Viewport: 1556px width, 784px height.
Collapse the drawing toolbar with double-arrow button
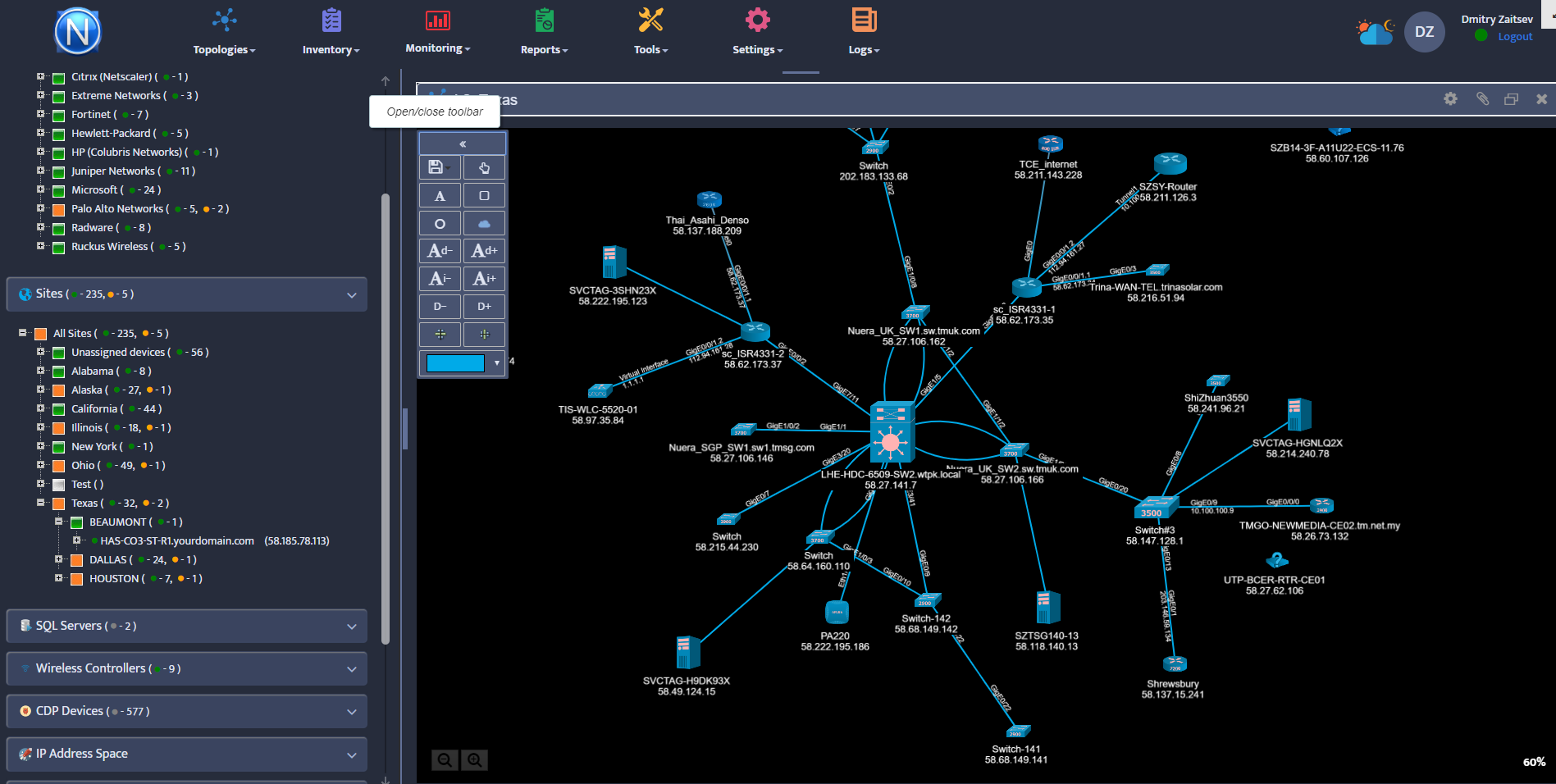[463, 144]
